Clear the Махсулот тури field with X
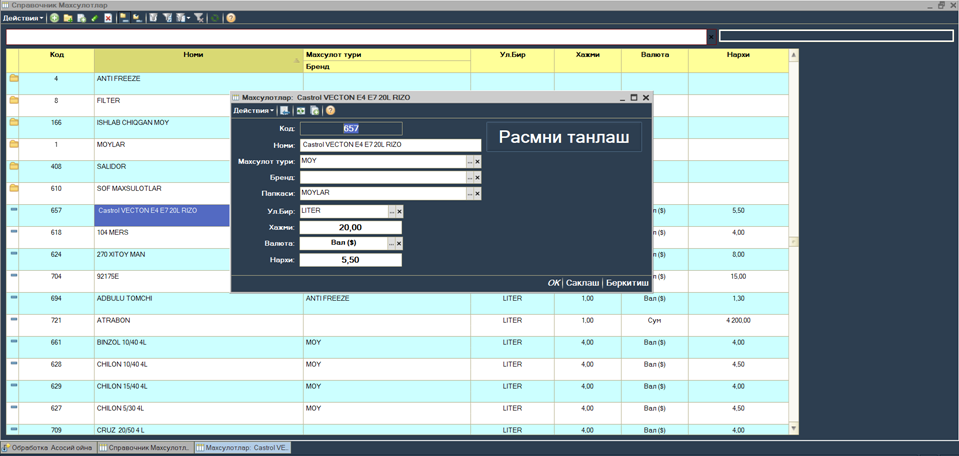 coord(477,161)
